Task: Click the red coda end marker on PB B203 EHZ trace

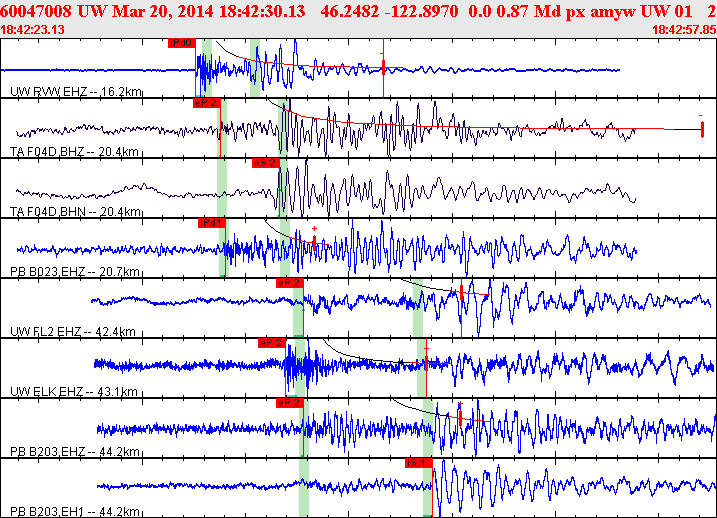Action: [x=460, y=417]
